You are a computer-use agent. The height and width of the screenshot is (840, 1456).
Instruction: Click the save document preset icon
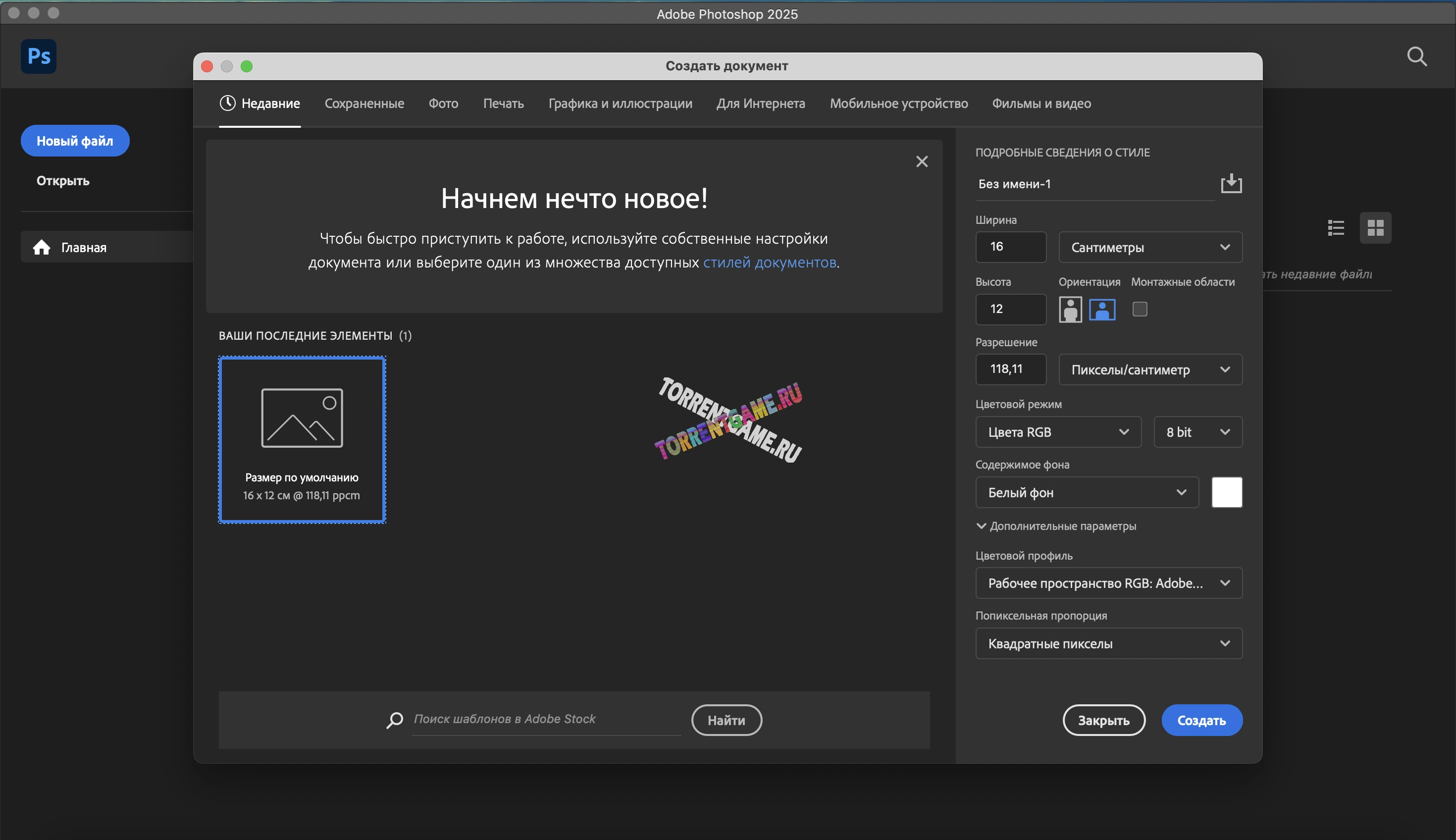tap(1231, 183)
